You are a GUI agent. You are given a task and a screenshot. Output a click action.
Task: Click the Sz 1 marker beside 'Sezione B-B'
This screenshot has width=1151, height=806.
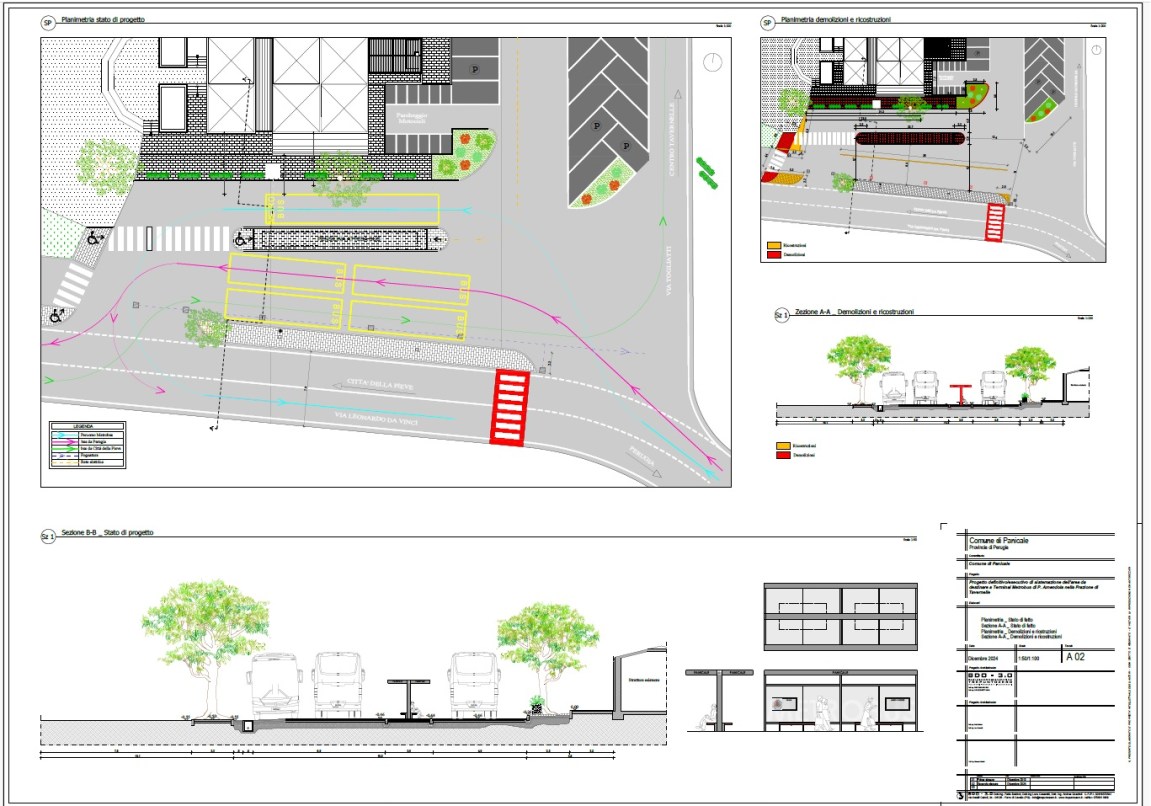47,536
